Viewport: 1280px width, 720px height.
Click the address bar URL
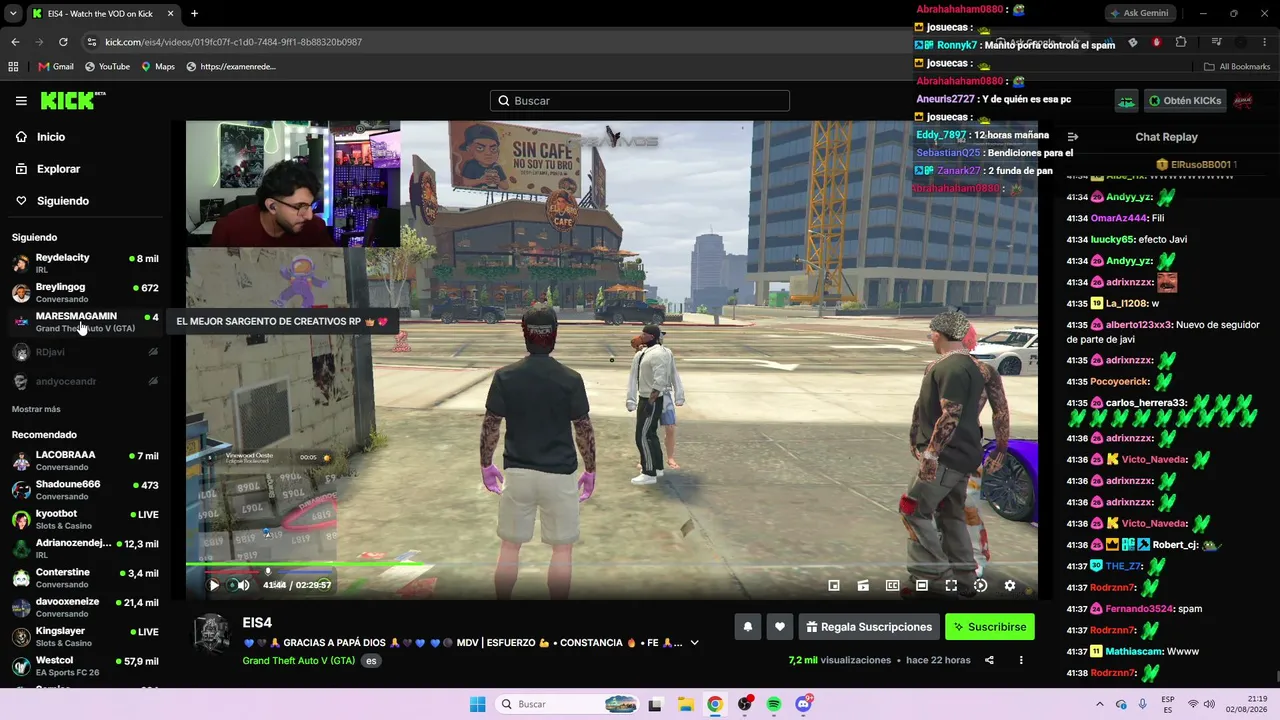tap(233, 42)
